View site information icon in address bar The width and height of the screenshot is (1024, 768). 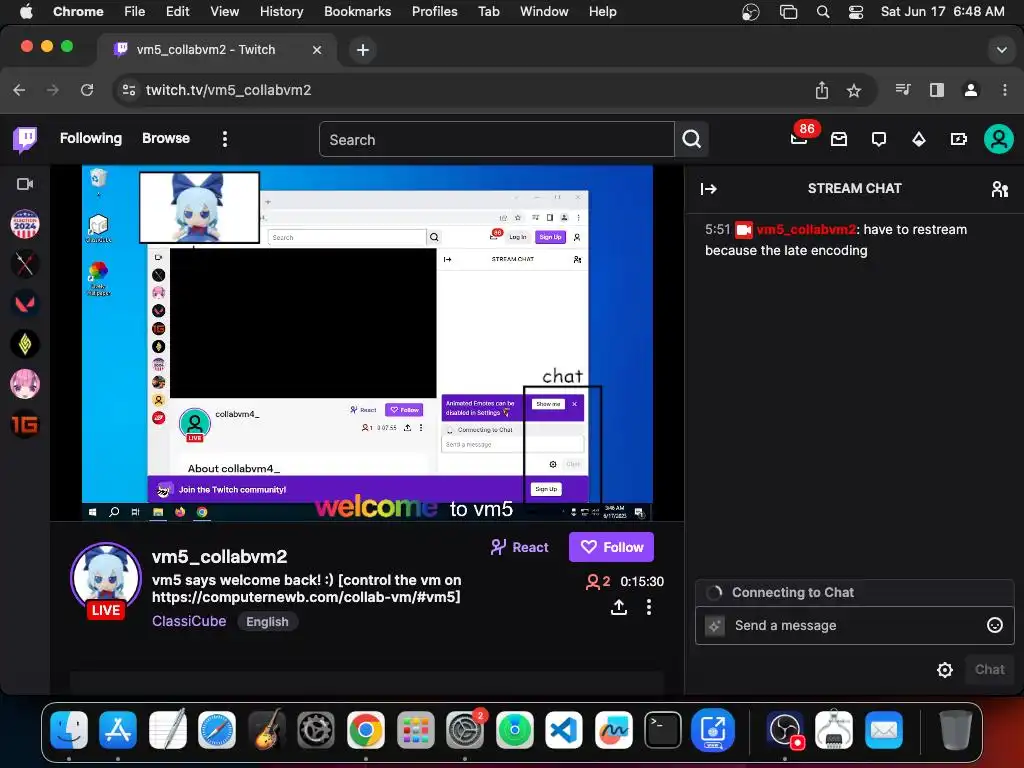pyautogui.click(x=129, y=90)
